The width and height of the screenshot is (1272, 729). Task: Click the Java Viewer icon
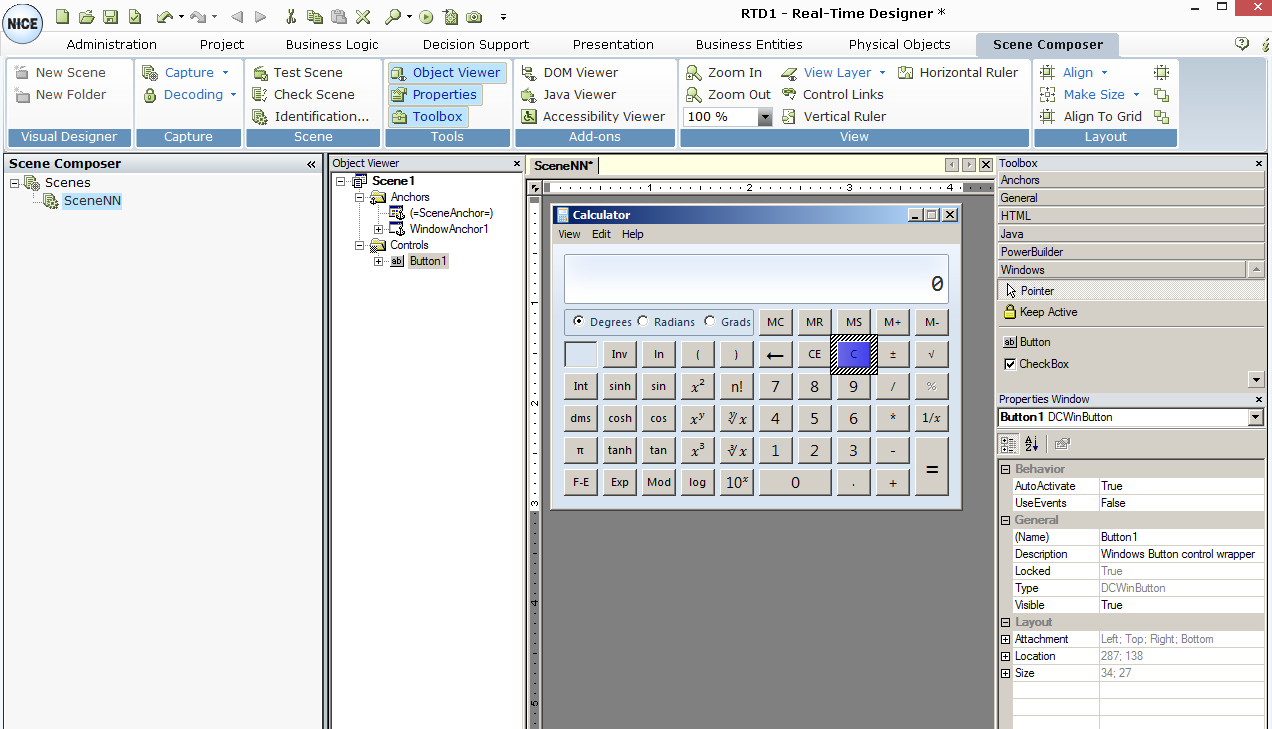529,95
